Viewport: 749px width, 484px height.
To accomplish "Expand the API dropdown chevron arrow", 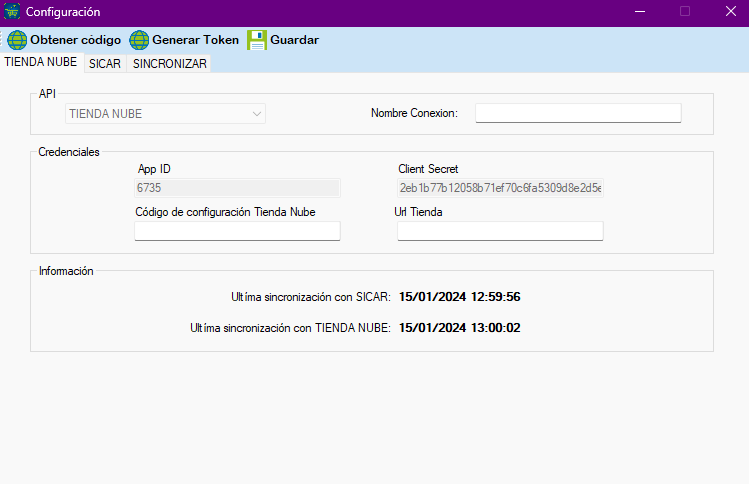I will click(257, 114).
